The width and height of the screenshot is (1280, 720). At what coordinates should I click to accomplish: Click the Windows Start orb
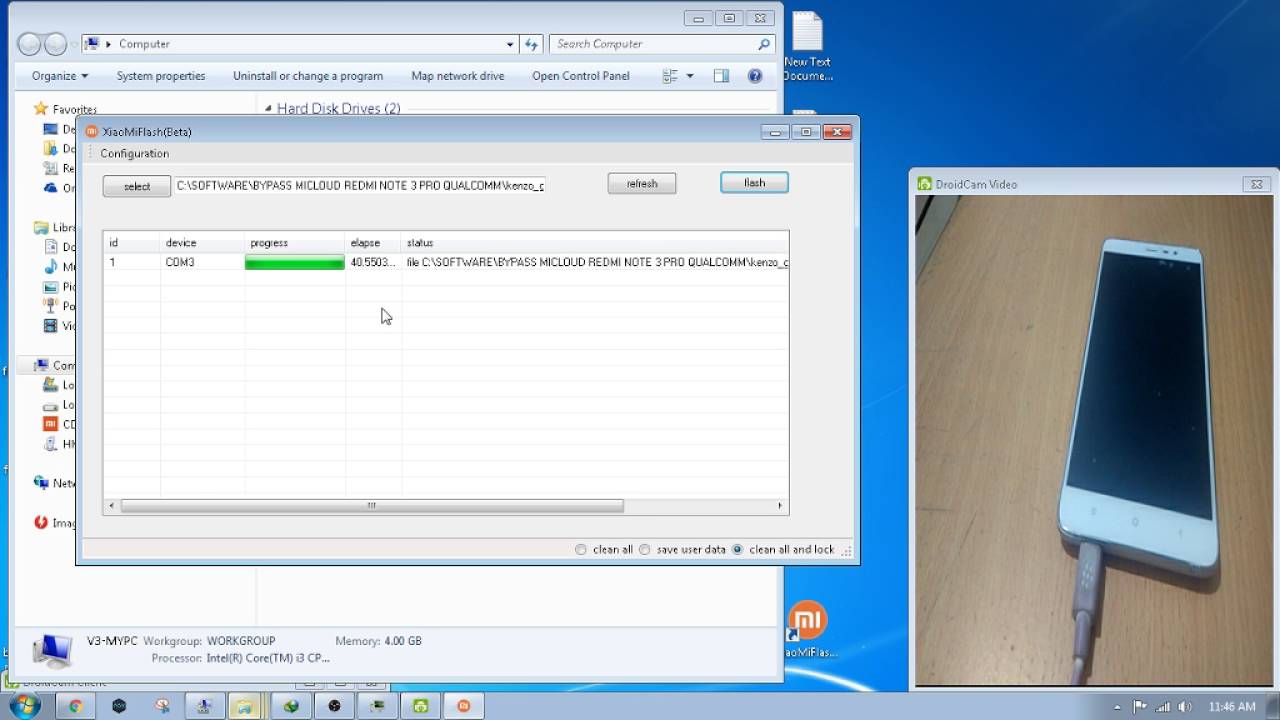[24, 706]
